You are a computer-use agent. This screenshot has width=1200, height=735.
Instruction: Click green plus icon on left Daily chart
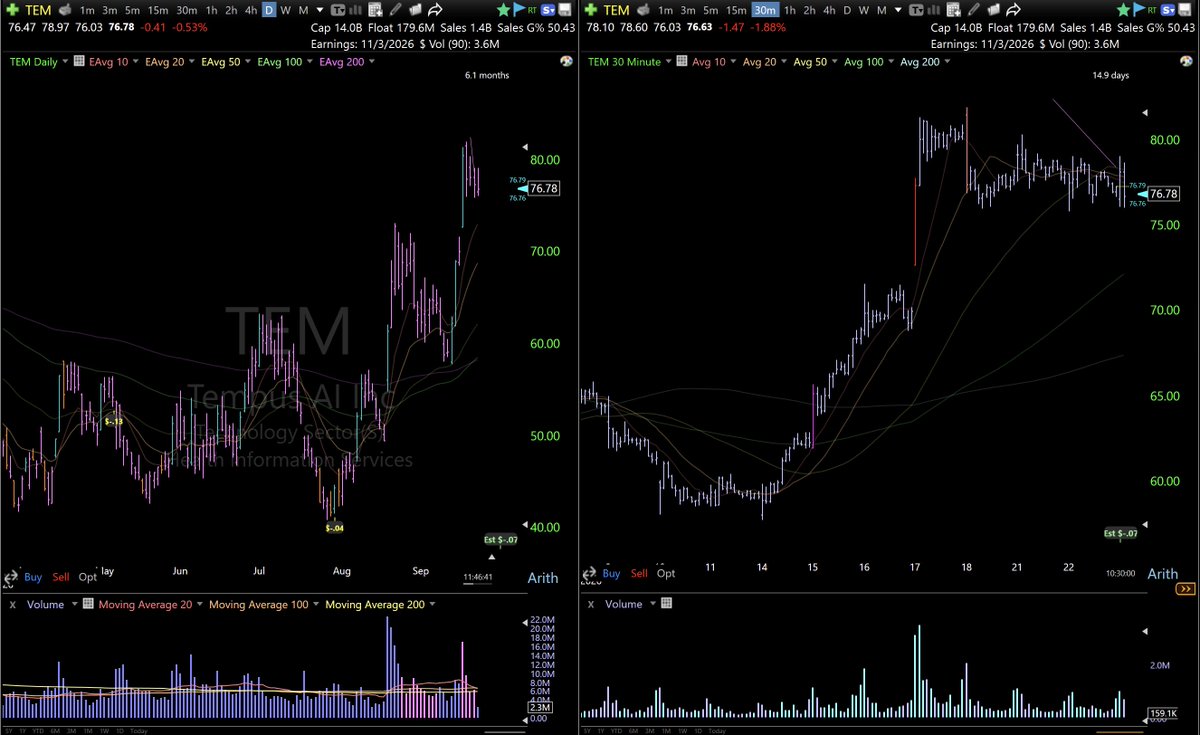pyautogui.click(x=12, y=10)
